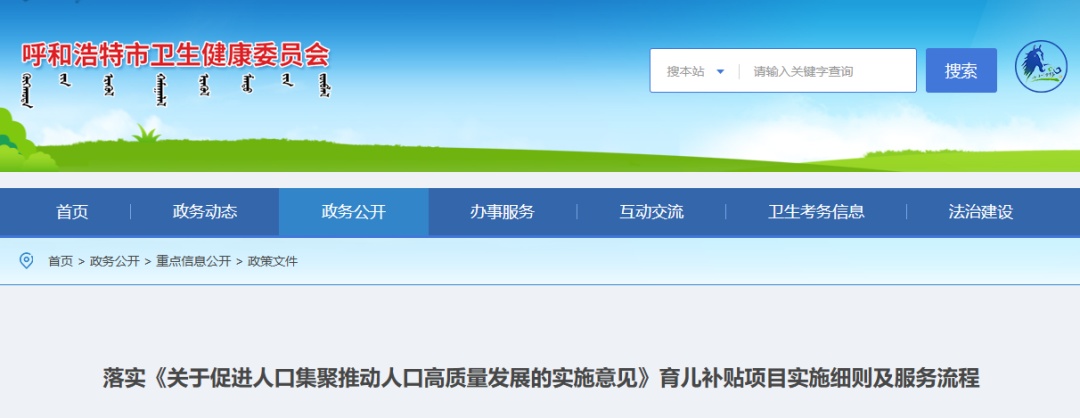The height and width of the screenshot is (418, 1080).
Task: Click the location pin icon in breadcrumb
Action: point(27,261)
